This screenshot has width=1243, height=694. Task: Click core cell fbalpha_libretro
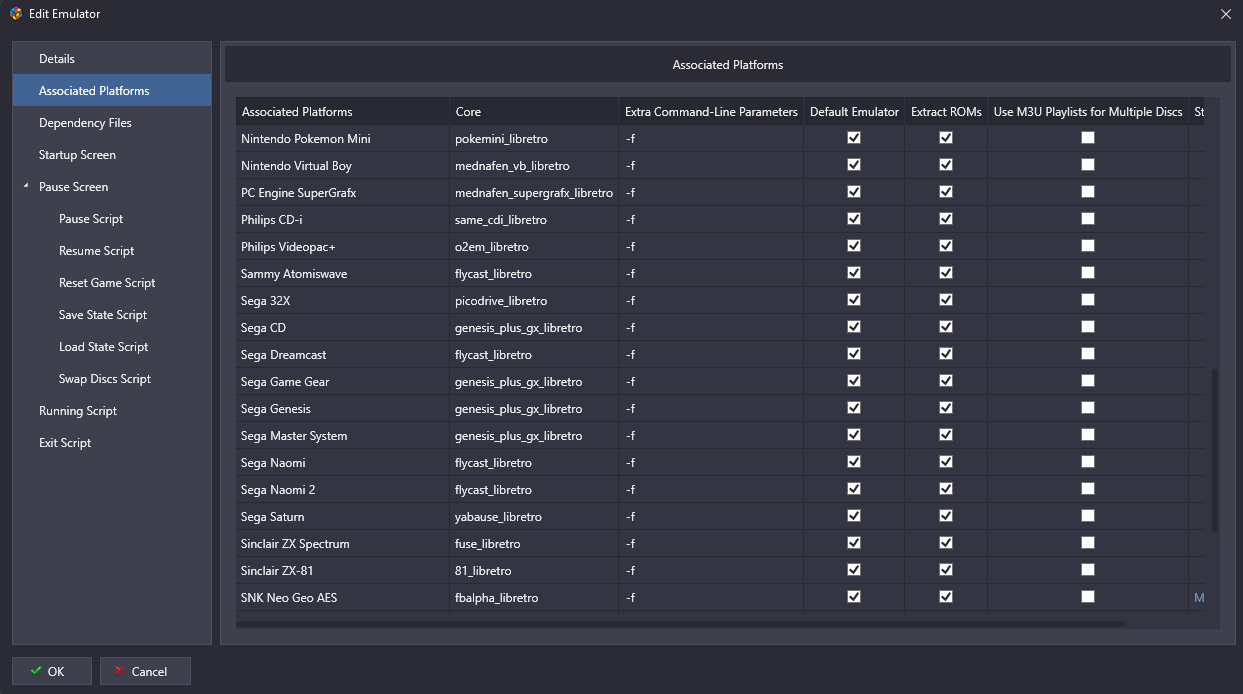(534, 597)
